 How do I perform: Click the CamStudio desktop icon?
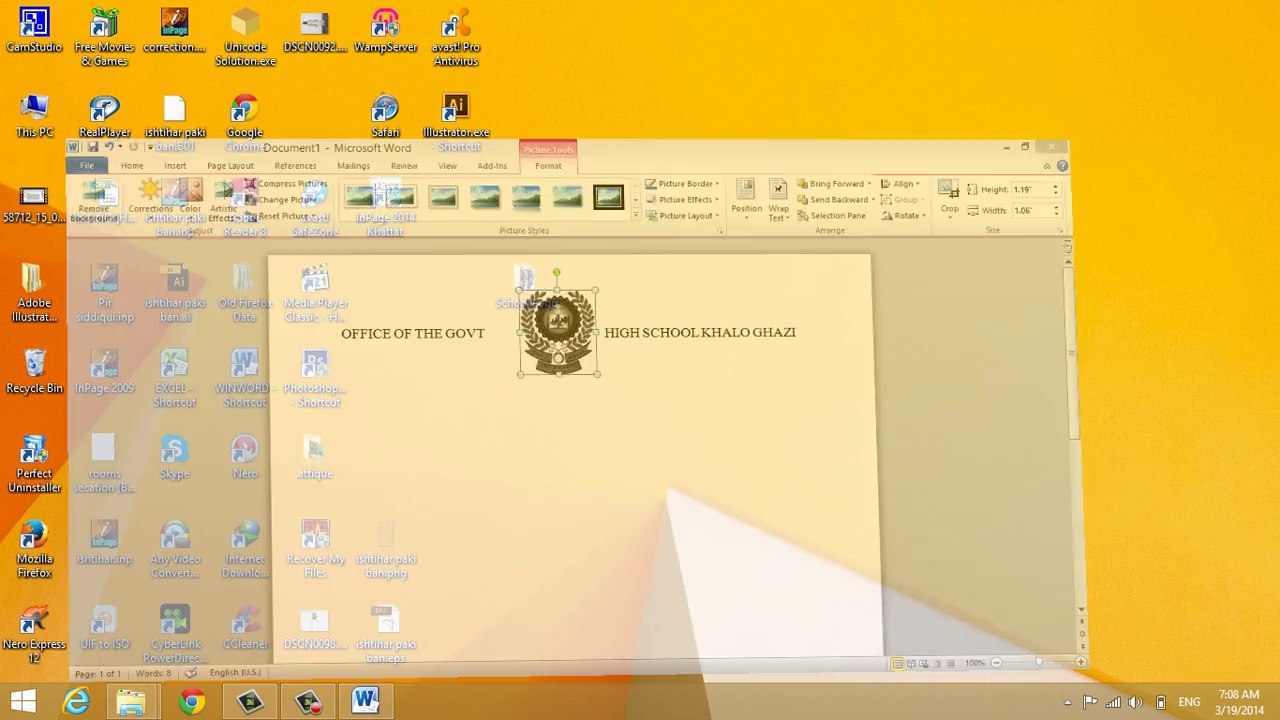pos(34,31)
